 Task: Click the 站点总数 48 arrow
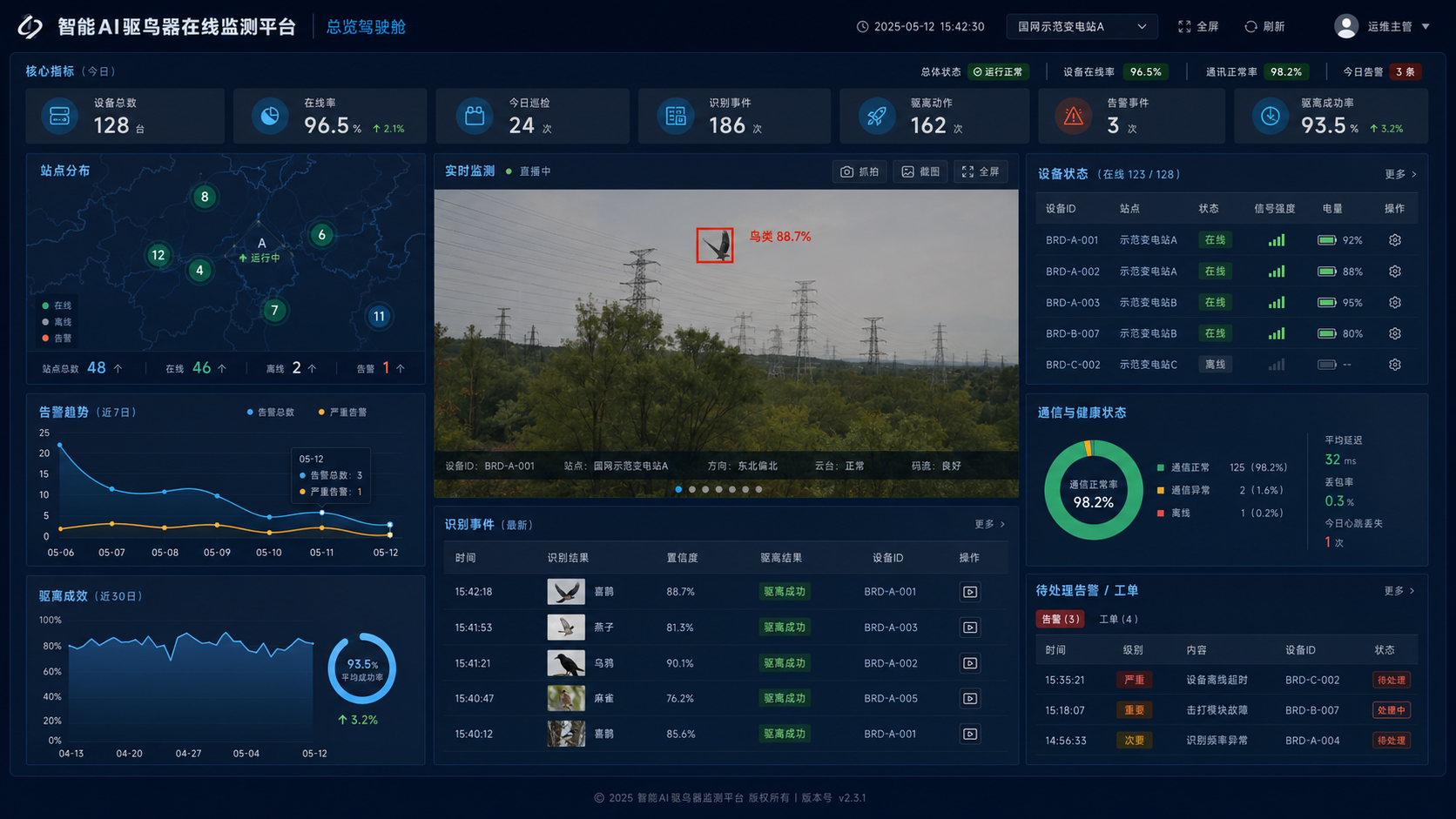click(x=118, y=369)
